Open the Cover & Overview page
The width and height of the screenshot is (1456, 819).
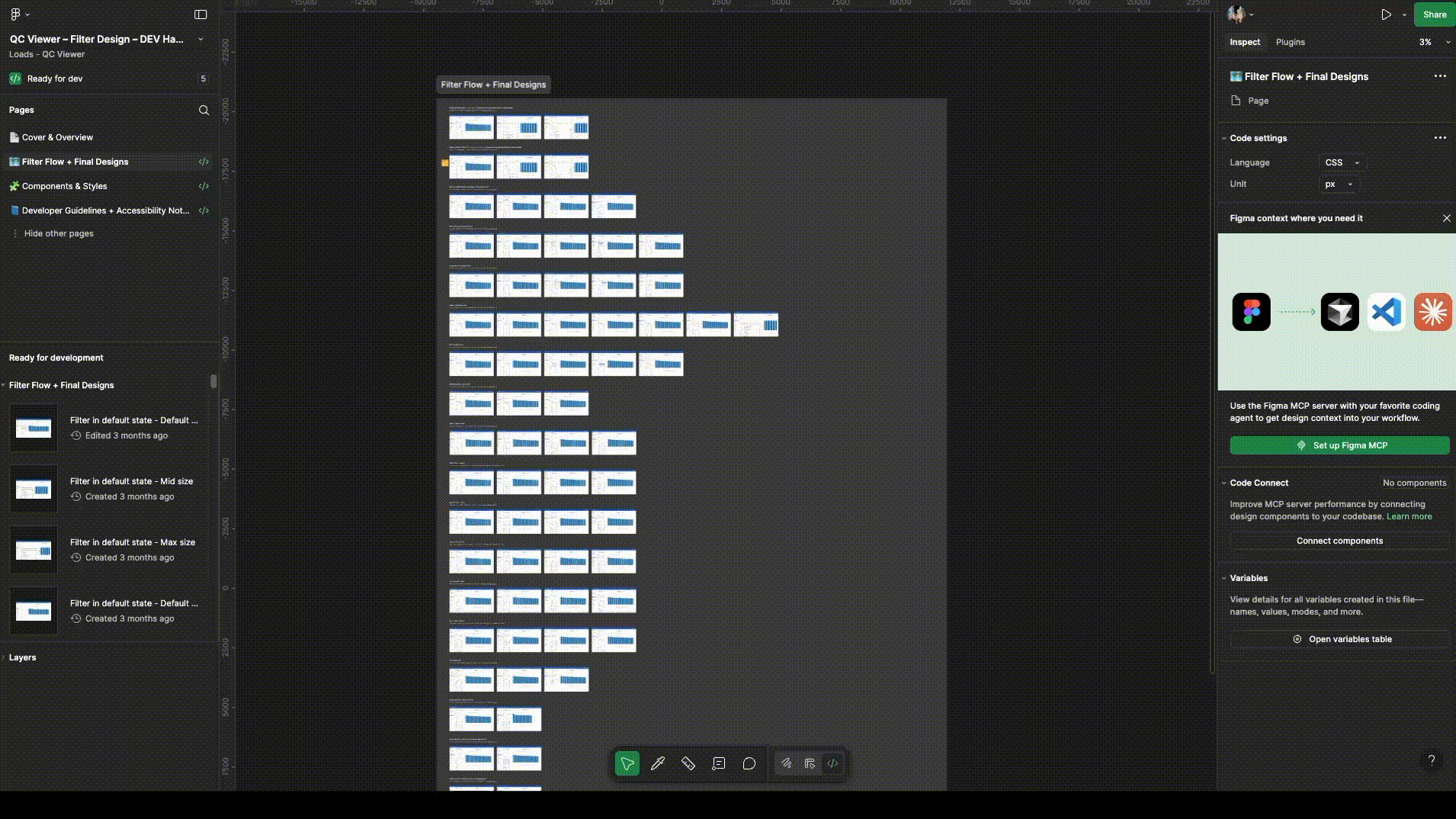pyautogui.click(x=109, y=137)
